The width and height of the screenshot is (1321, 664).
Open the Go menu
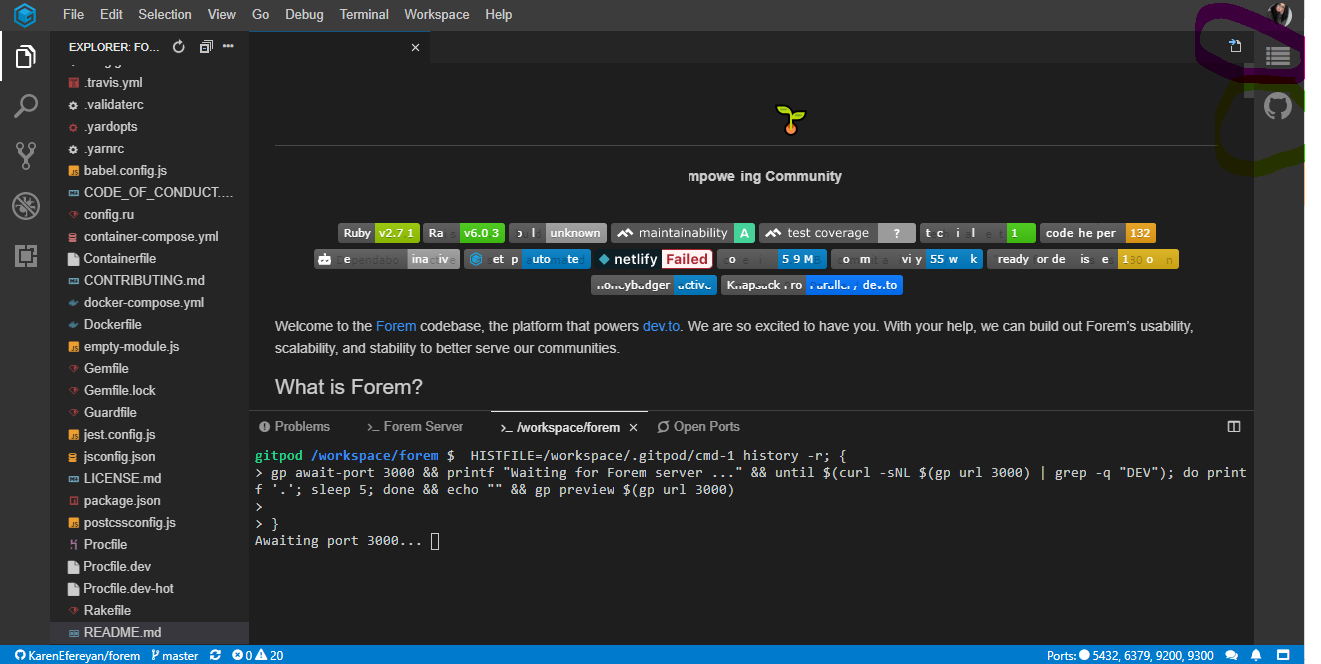[261, 14]
